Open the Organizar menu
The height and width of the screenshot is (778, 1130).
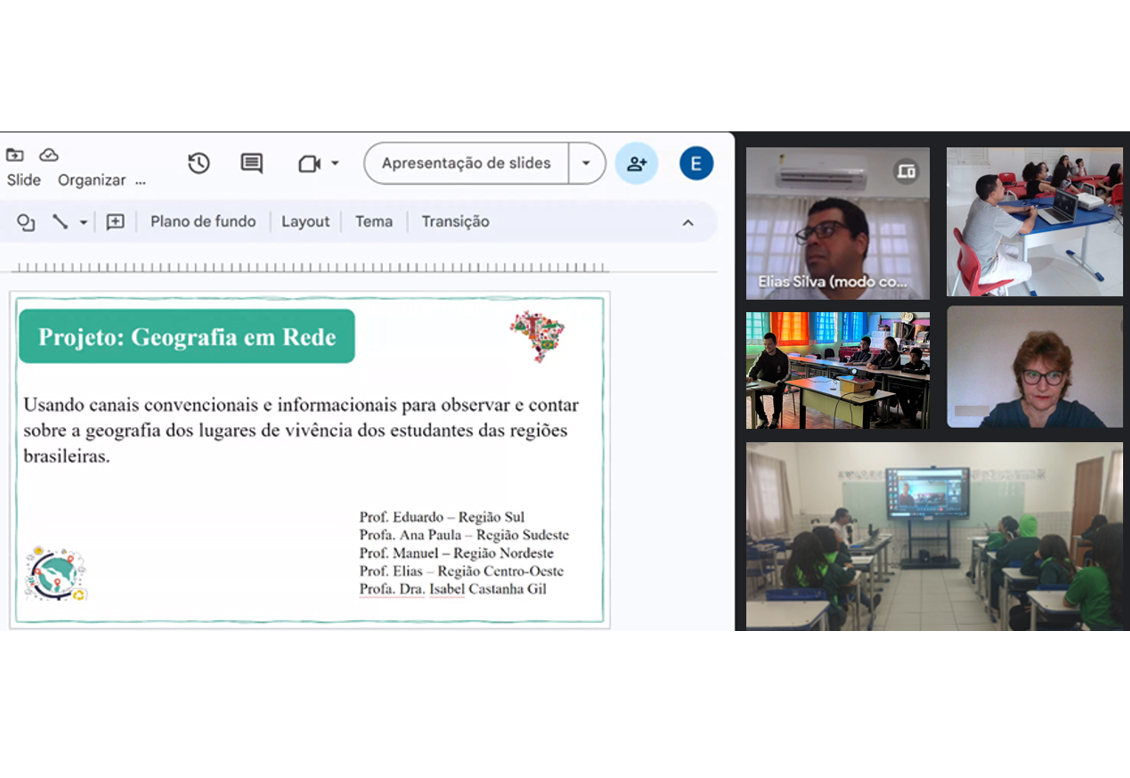pos(91,181)
